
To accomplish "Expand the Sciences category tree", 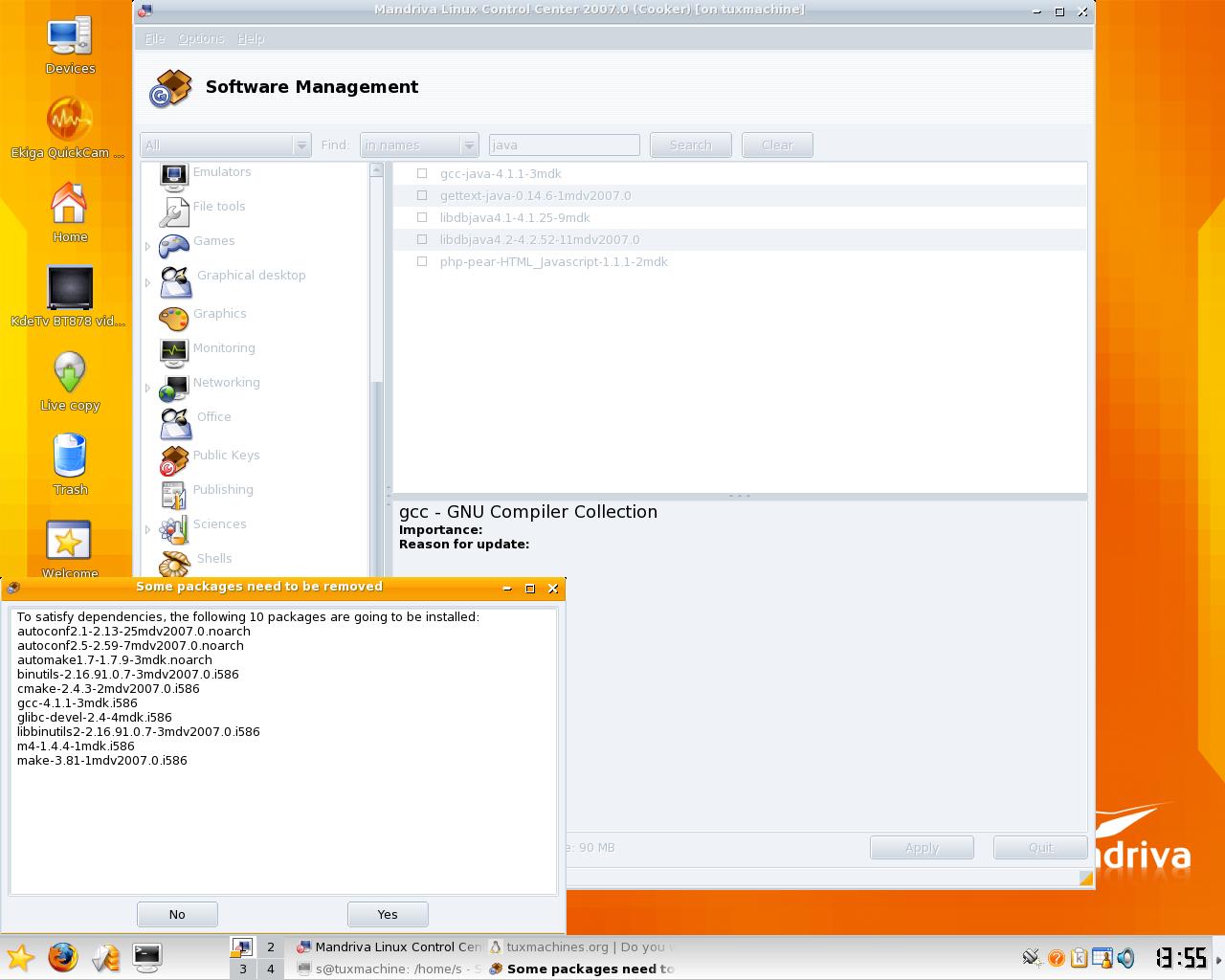I will click(x=147, y=529).
